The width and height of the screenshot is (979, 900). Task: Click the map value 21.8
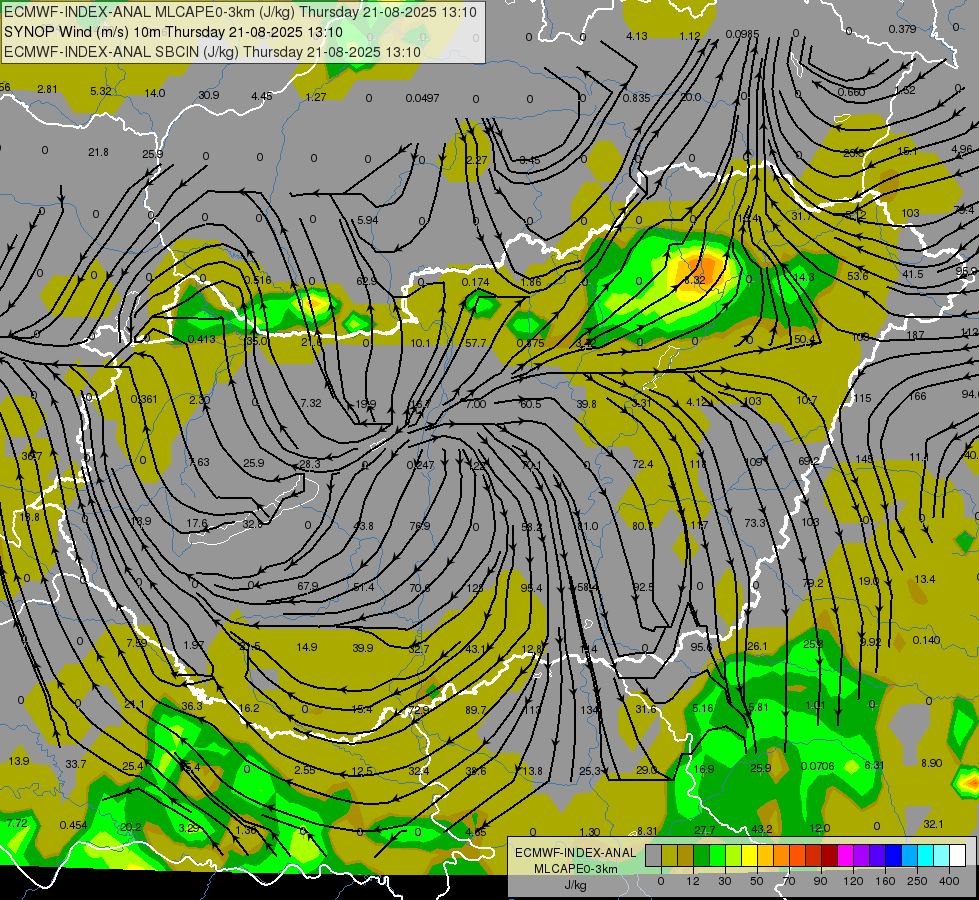(x=98, y=152)
